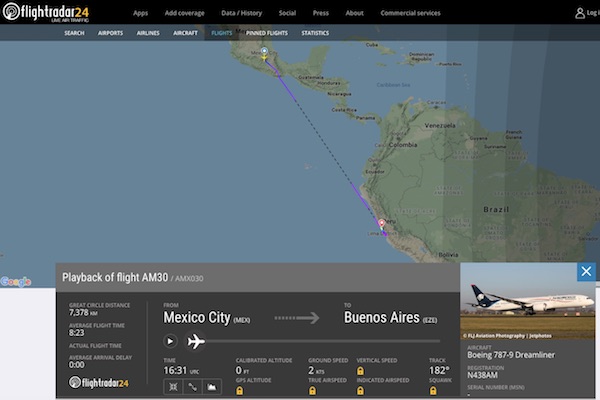The image size is (600, 400).
Task: Click the Mexico City origin marker on map
Action: coord(264,50)
